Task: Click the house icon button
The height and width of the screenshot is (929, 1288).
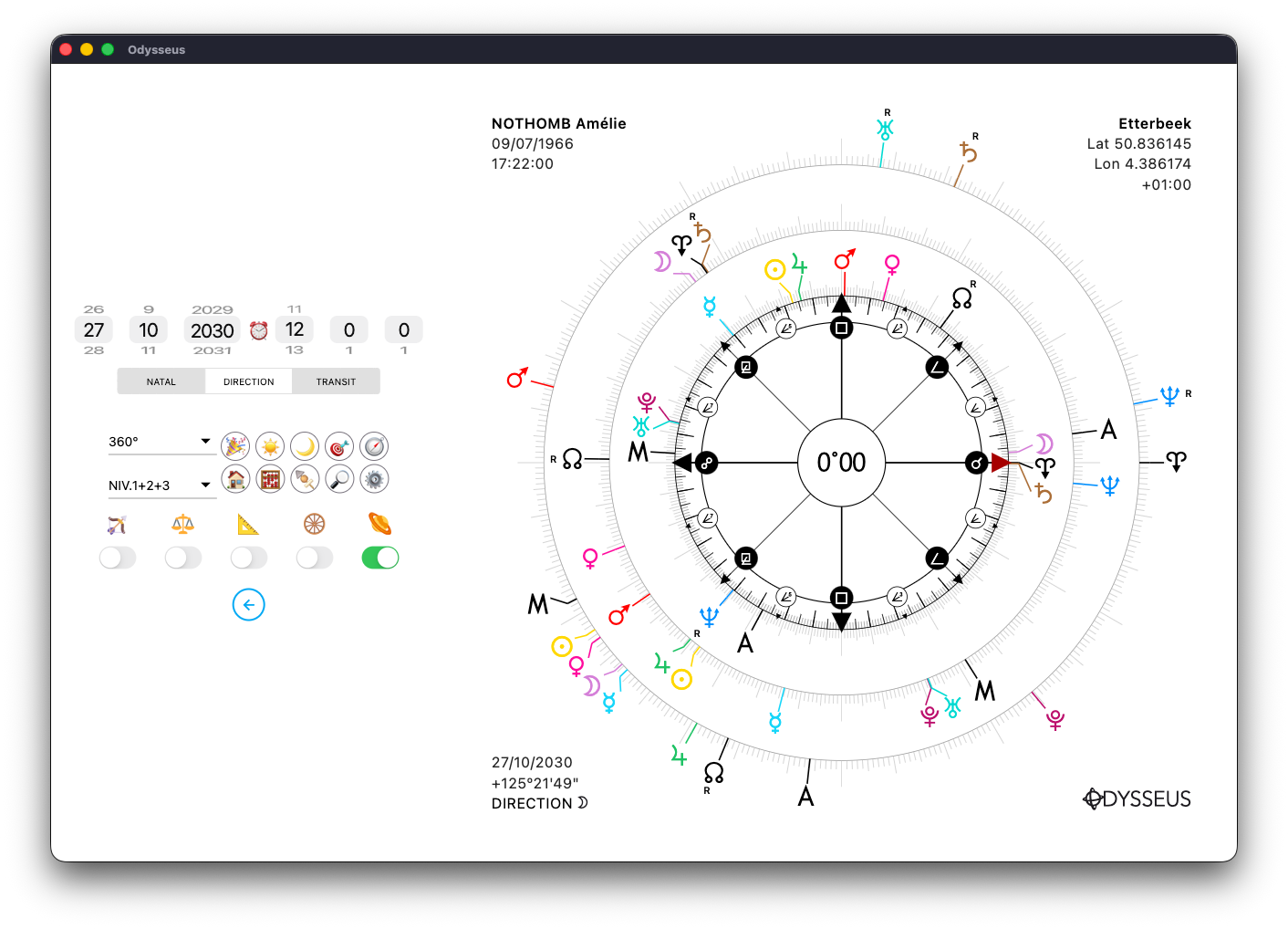Action: (235, 478)
